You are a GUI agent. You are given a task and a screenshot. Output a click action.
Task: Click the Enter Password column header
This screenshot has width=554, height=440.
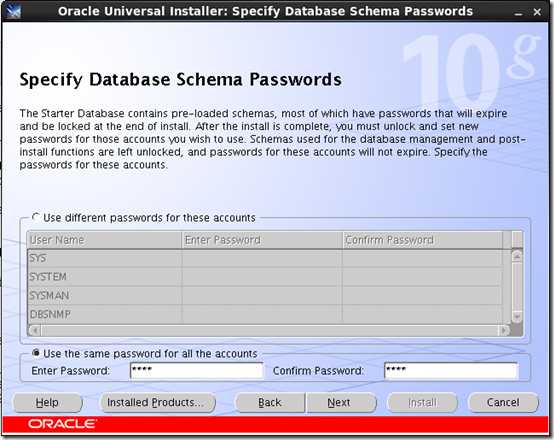pyautogui.click(x=262, y=240)
